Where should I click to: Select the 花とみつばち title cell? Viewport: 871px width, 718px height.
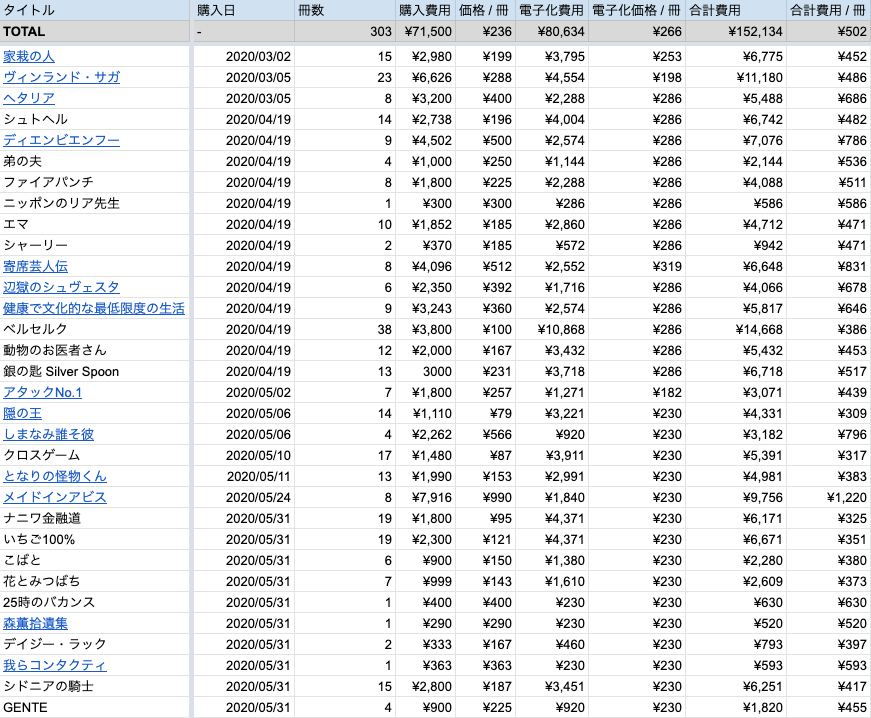click(x=95, y=581)
